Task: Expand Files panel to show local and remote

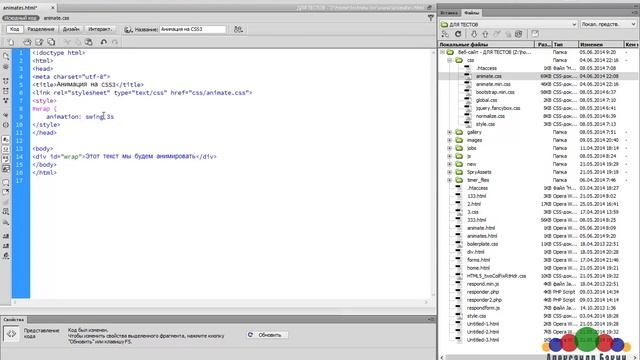Action: [535, 34]
